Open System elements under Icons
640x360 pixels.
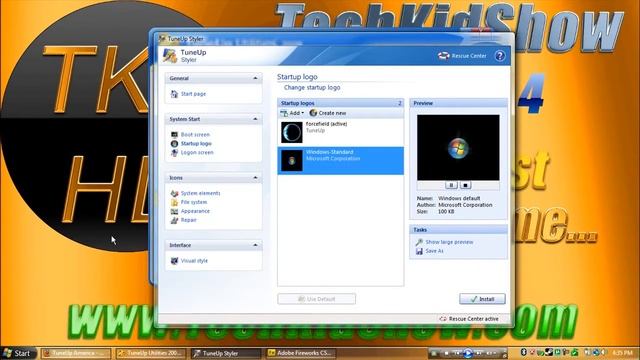pos(200,193)
